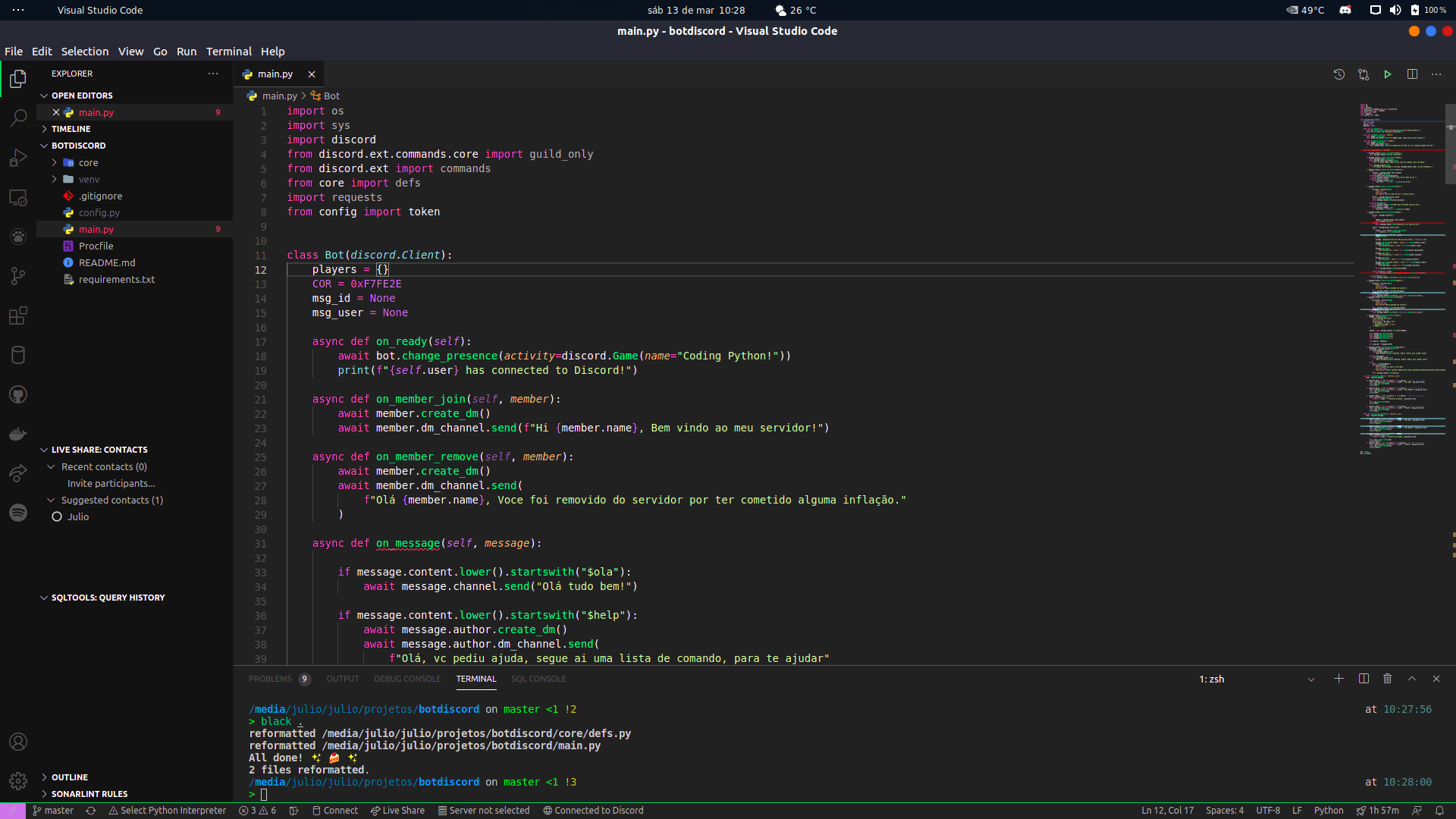Collapse Live Share Contacts section
The height and width of the screenshot is (819, 1456).
point(135,450)
